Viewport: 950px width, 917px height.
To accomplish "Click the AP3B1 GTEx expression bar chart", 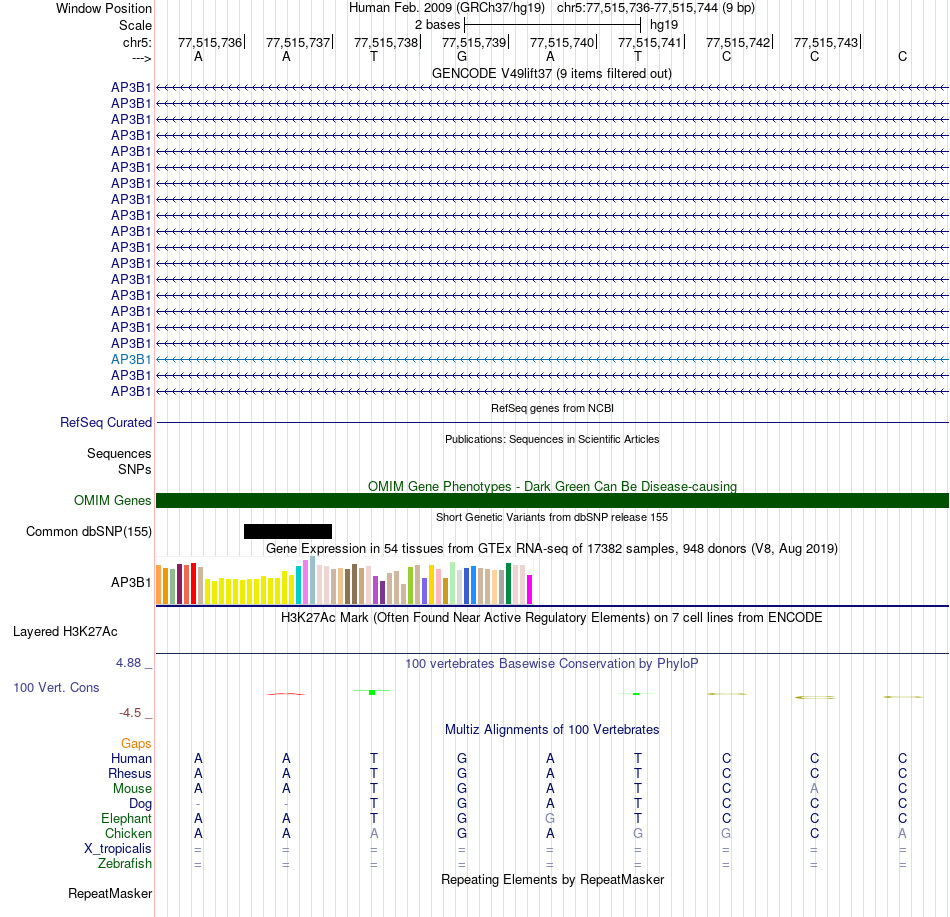I will pos(344,581).
